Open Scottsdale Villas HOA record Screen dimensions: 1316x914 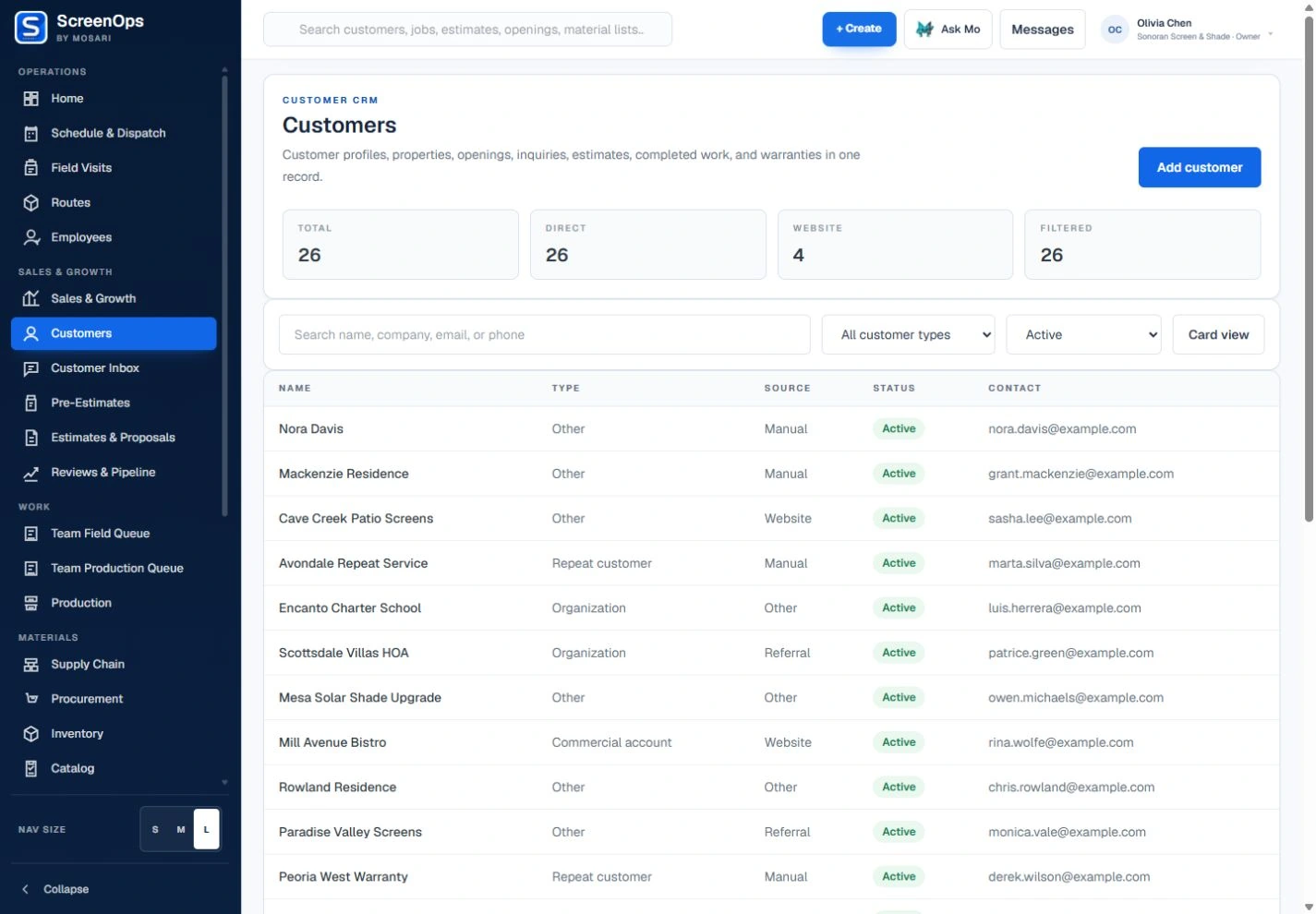coord(771,653)
